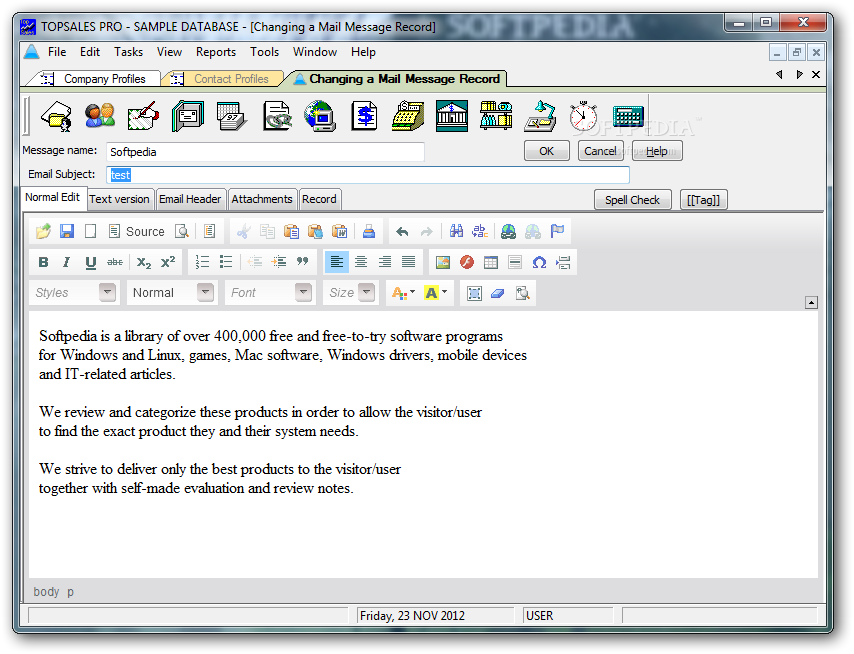
Task: Click the Spell Check button
Action: coord(632,200)
